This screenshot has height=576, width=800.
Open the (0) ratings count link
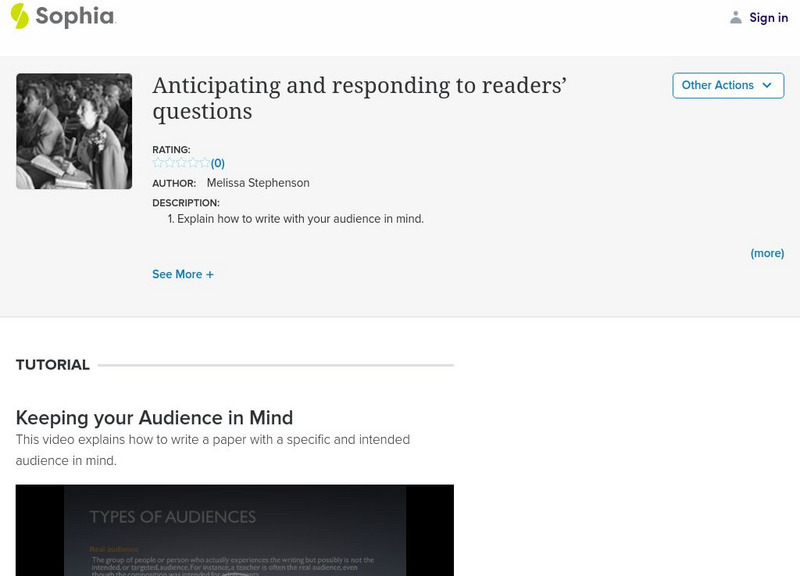218,163
